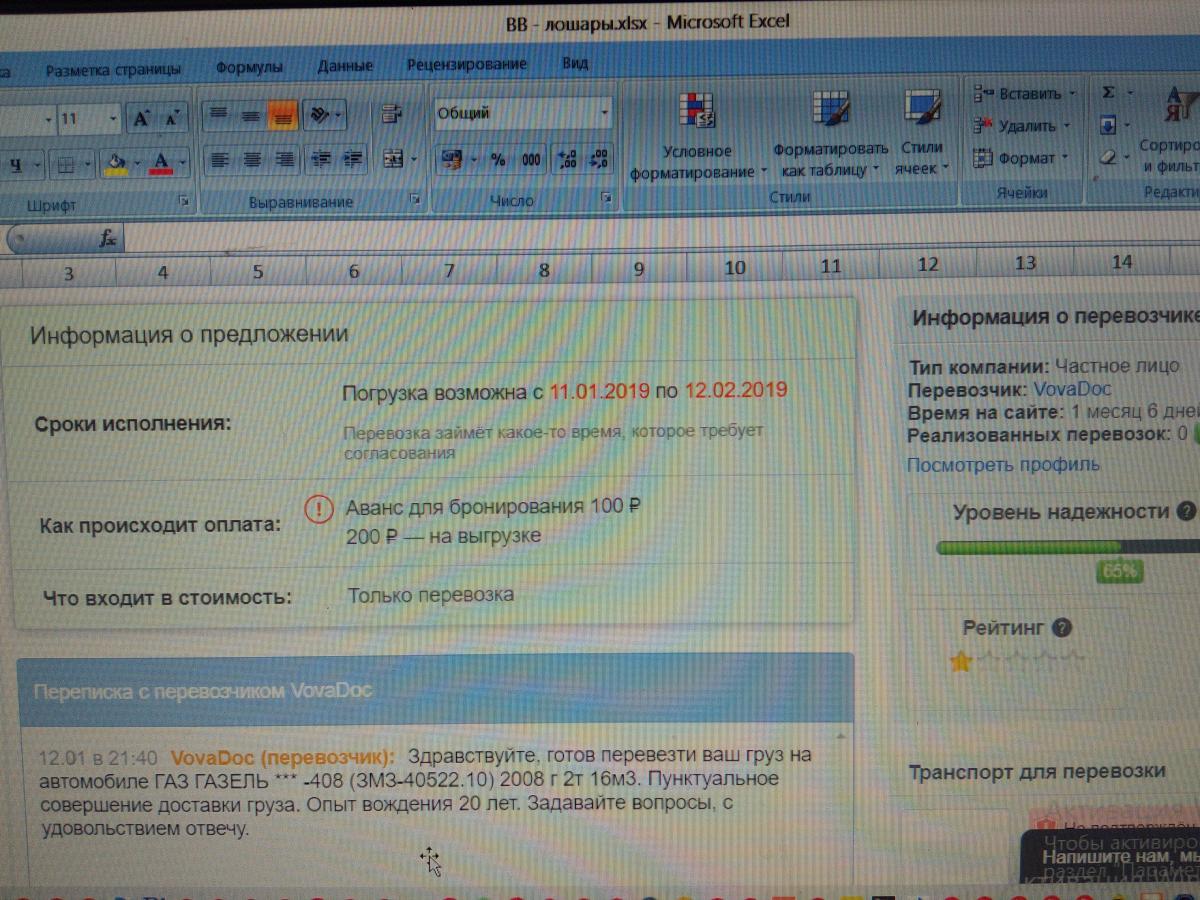Increase font size with the large A button
The image size is (1200, 900).
click(x=141, y=119)
